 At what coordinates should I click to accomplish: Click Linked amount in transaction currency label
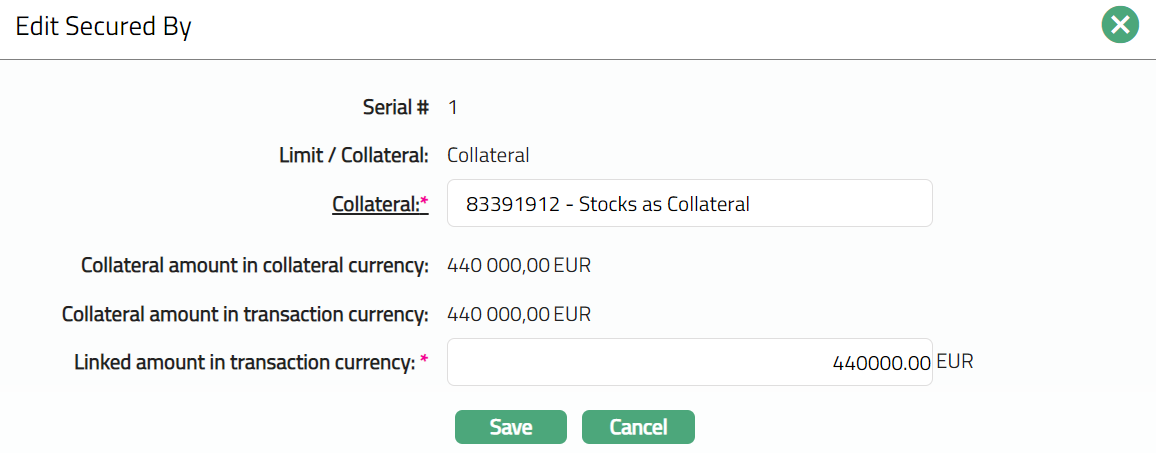click(245, 363)
